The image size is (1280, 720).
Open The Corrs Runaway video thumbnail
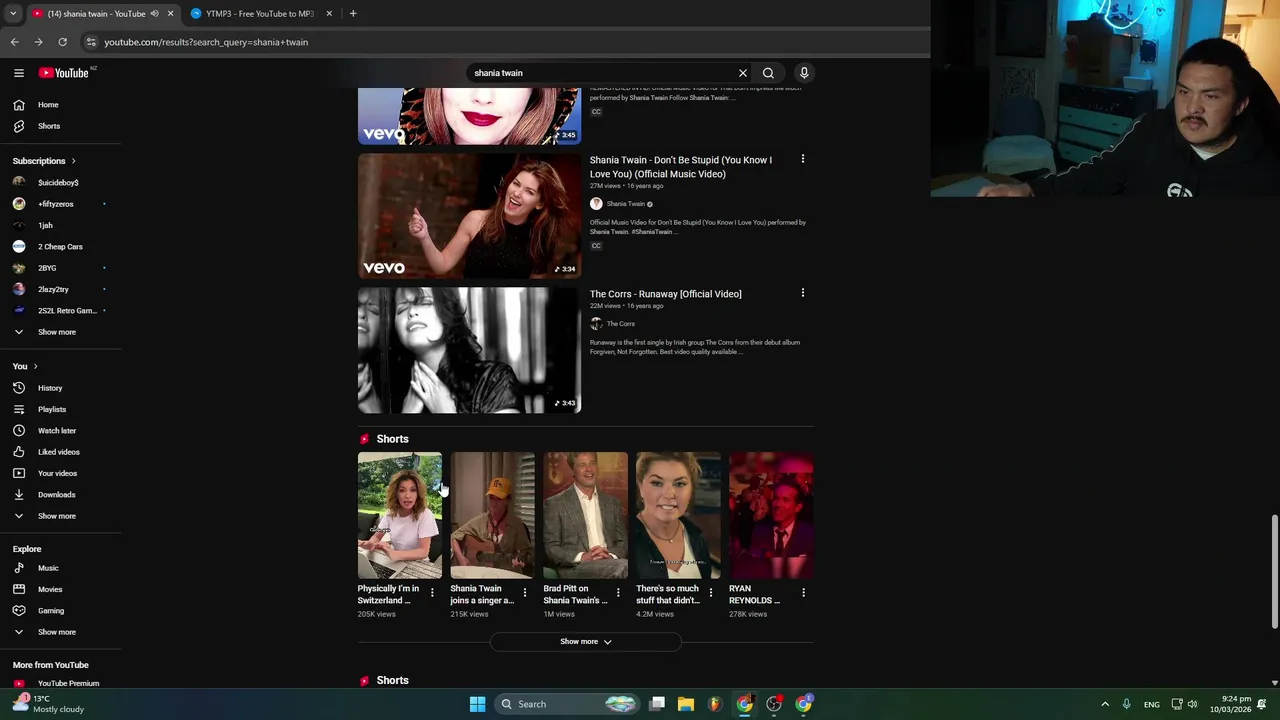469,350
